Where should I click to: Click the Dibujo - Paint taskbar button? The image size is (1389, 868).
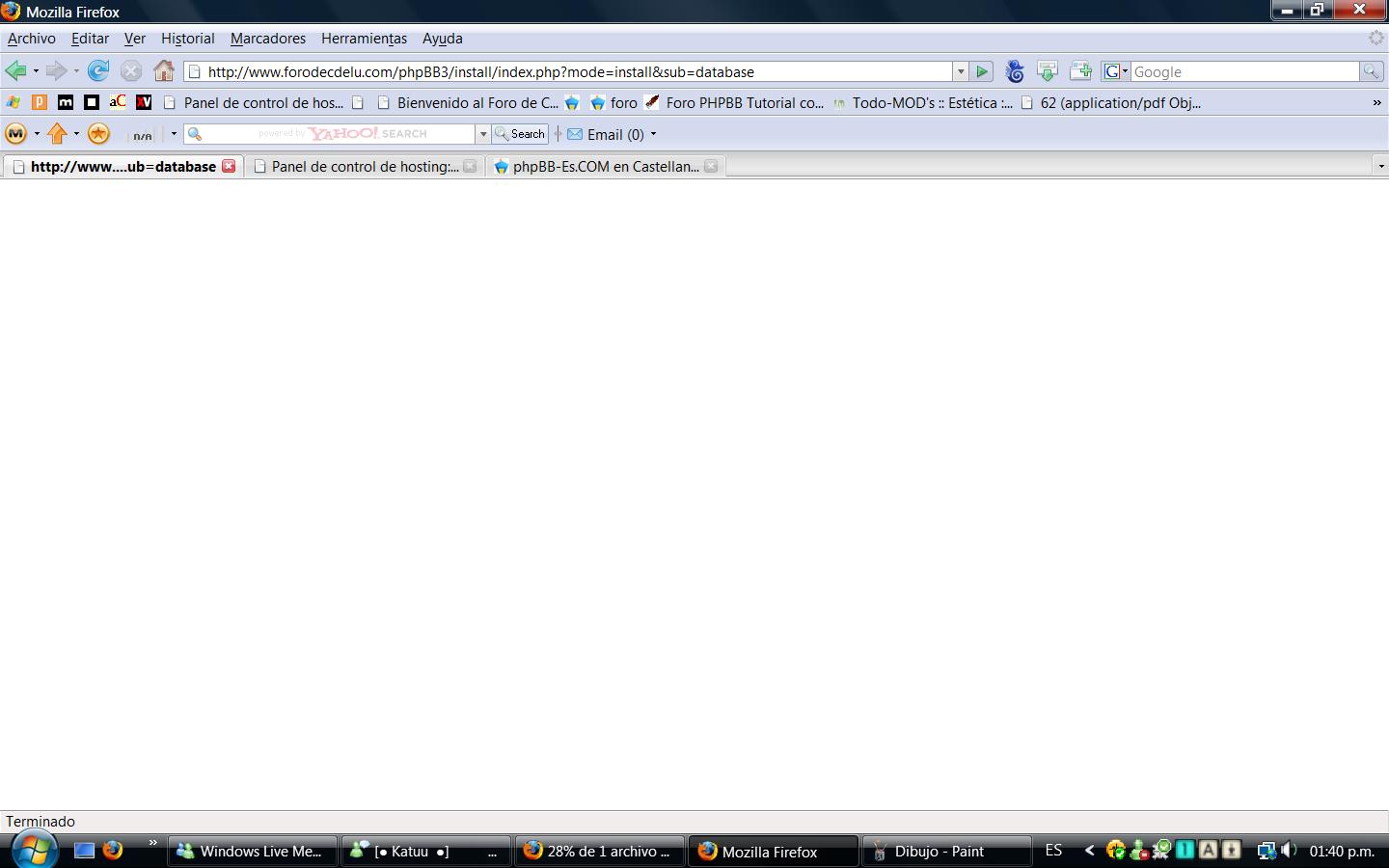pos(938,852)
